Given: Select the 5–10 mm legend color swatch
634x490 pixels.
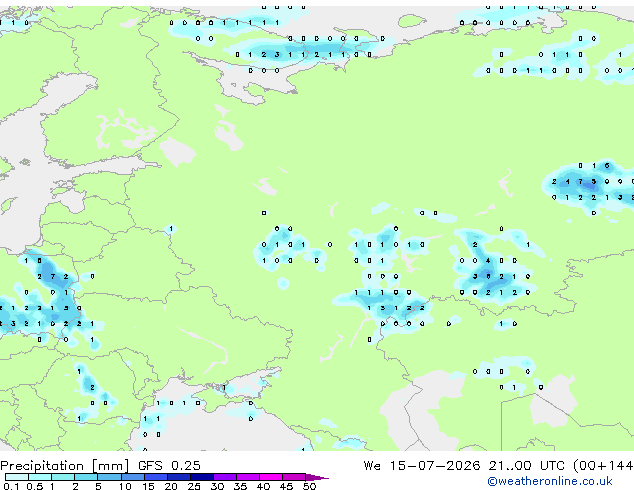Looking at the screenshot, I should (x=109, y=477).
